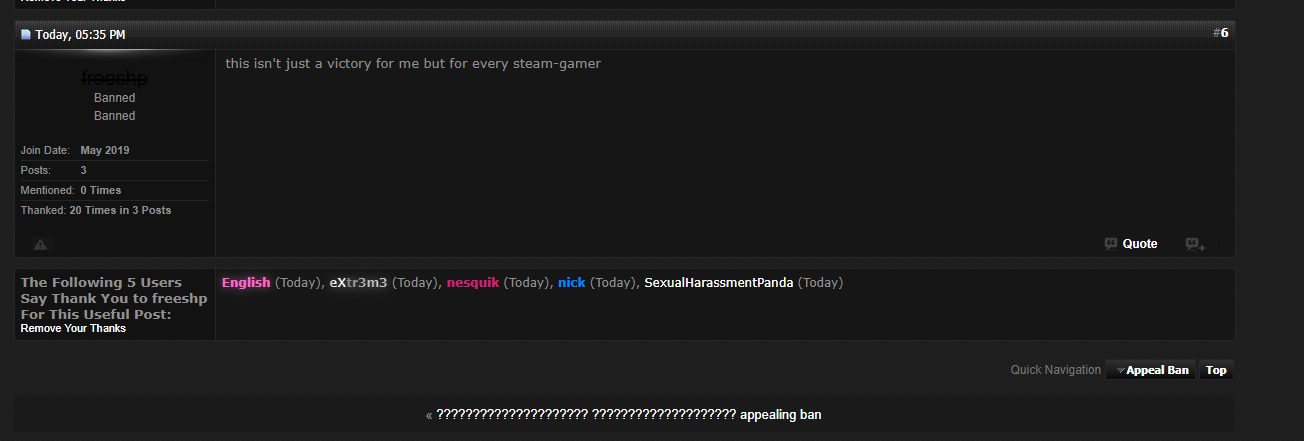Click the Quick Navigation label
Screen dimensions: 1304x441
(1055, 370)
